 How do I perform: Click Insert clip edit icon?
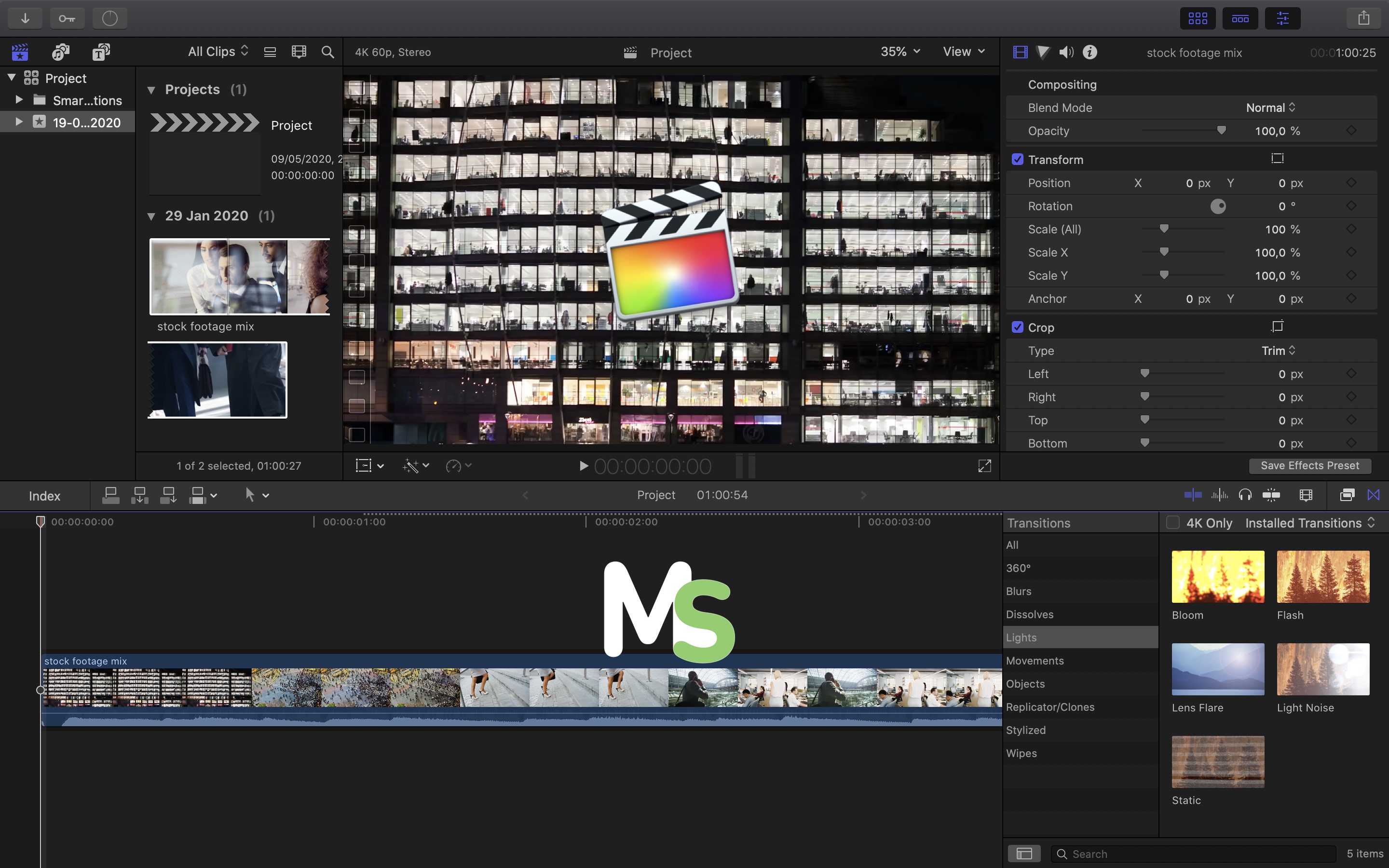tap(139, 495)
